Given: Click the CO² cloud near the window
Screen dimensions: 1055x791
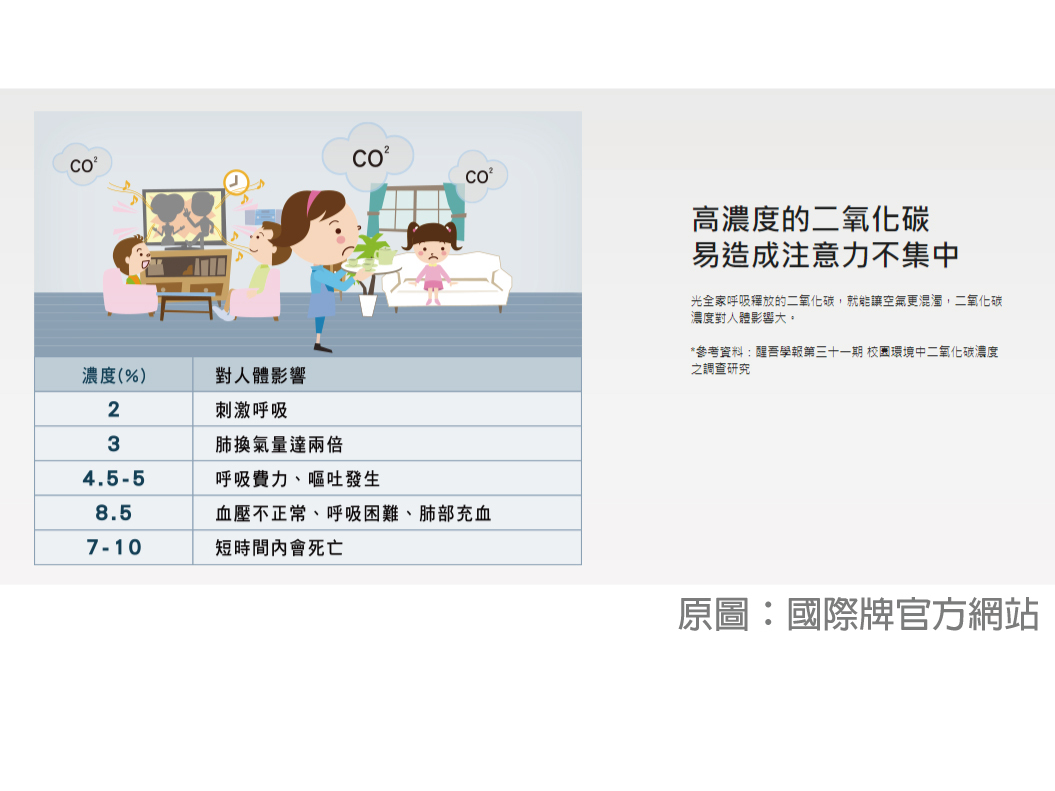Looking at the screenshot, I should [x=477, y=174].
